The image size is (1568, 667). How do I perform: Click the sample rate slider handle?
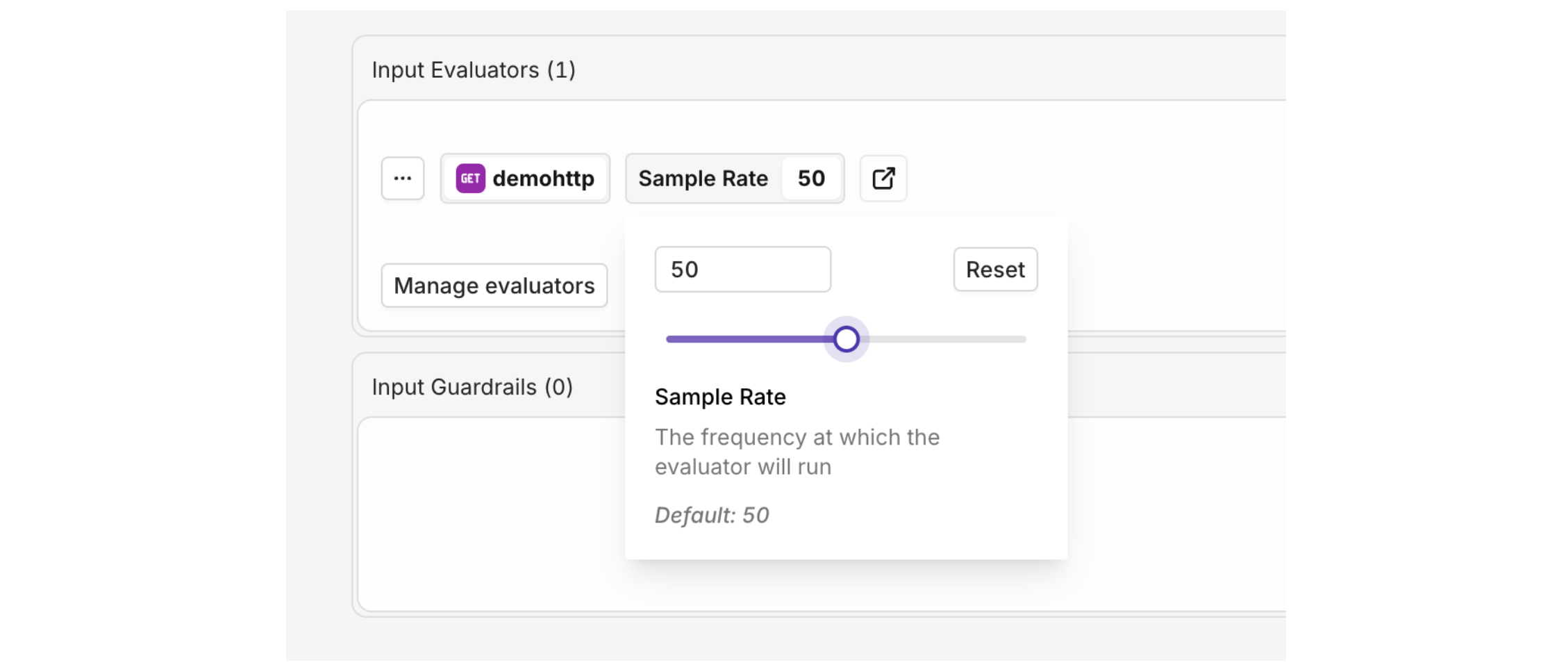[x=846, y=339]
